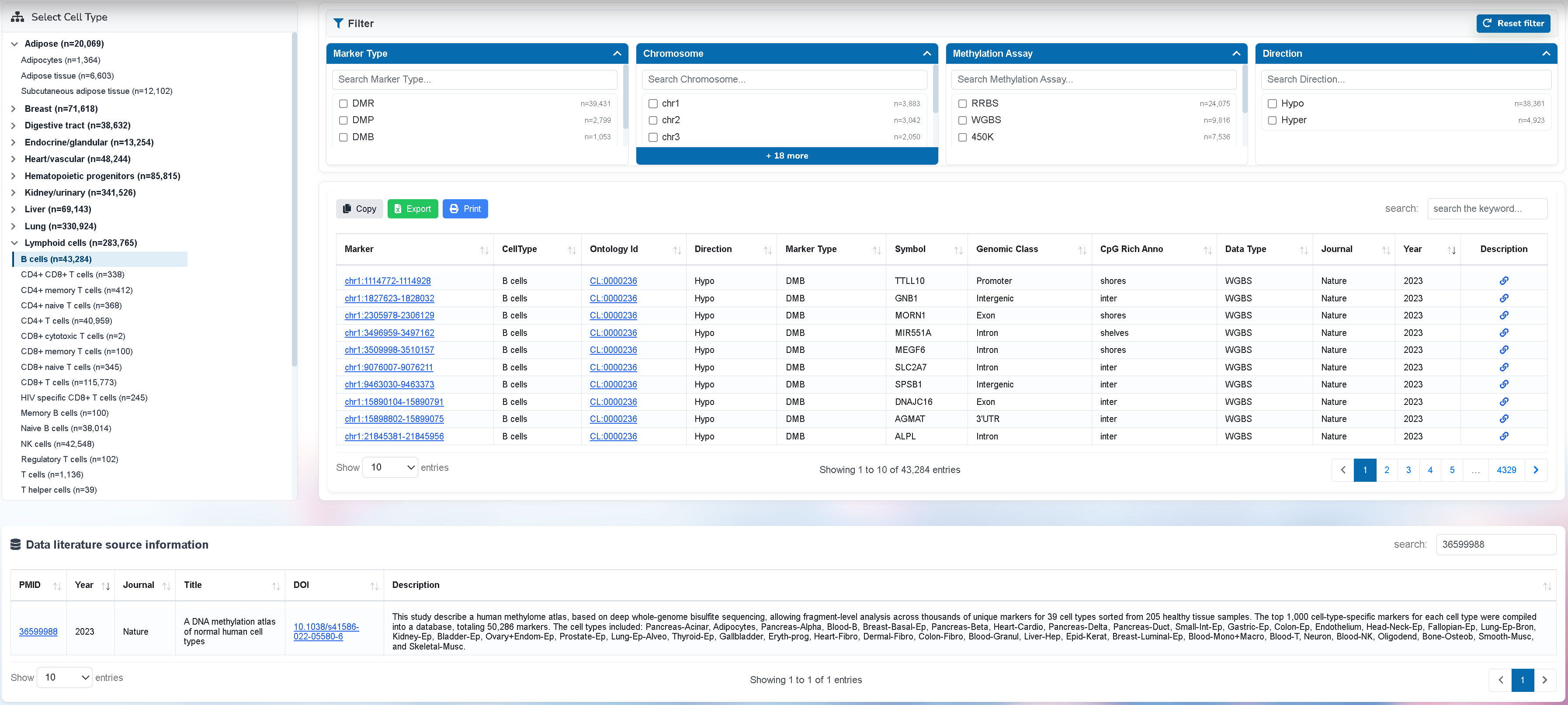Screen dimensions: 1568x705
Task: Copy the marker table
Action: point(359,209)
